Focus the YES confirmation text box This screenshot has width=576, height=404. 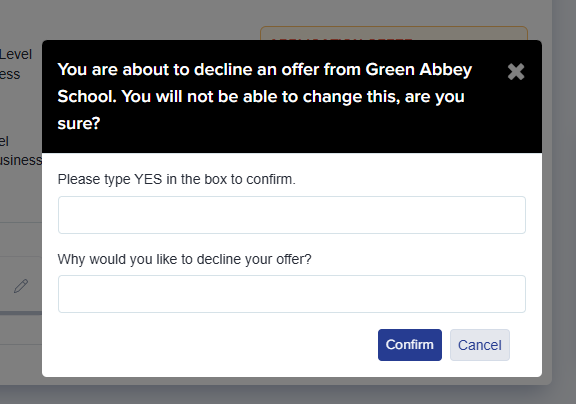[x=292, y=215]
